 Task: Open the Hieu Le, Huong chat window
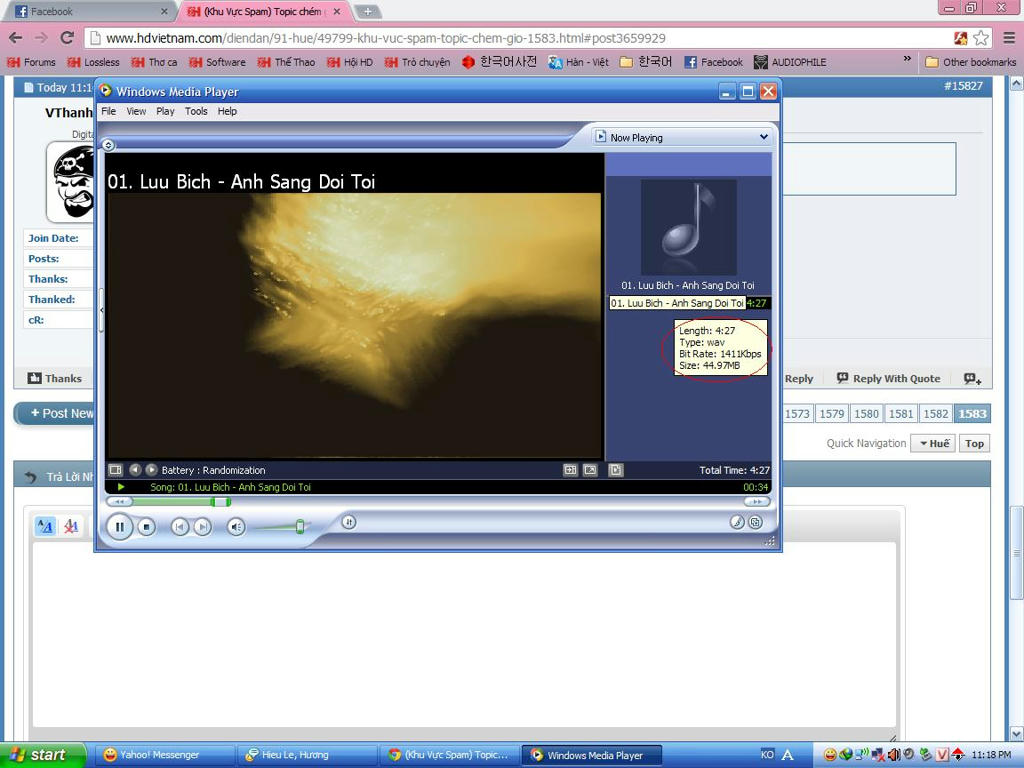[x=307, y=755]
